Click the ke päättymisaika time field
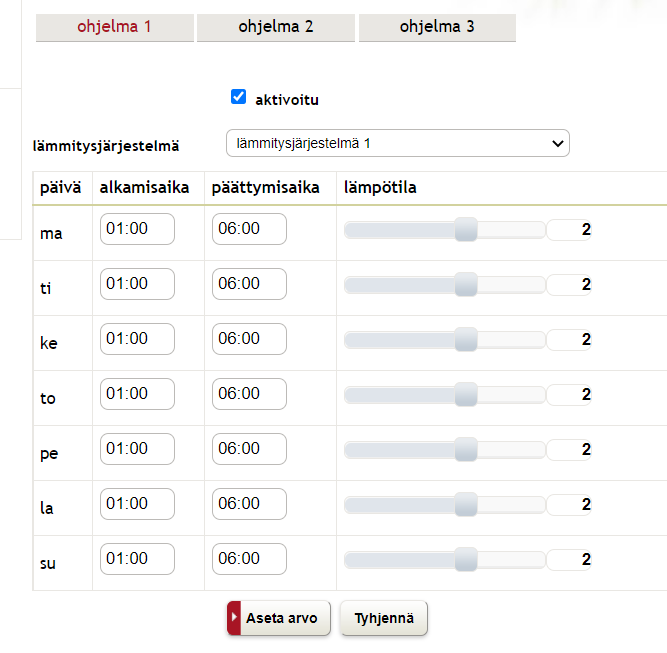Image resolution: width=667 pixels, height=653 pixels. click(x=249, y=339)
